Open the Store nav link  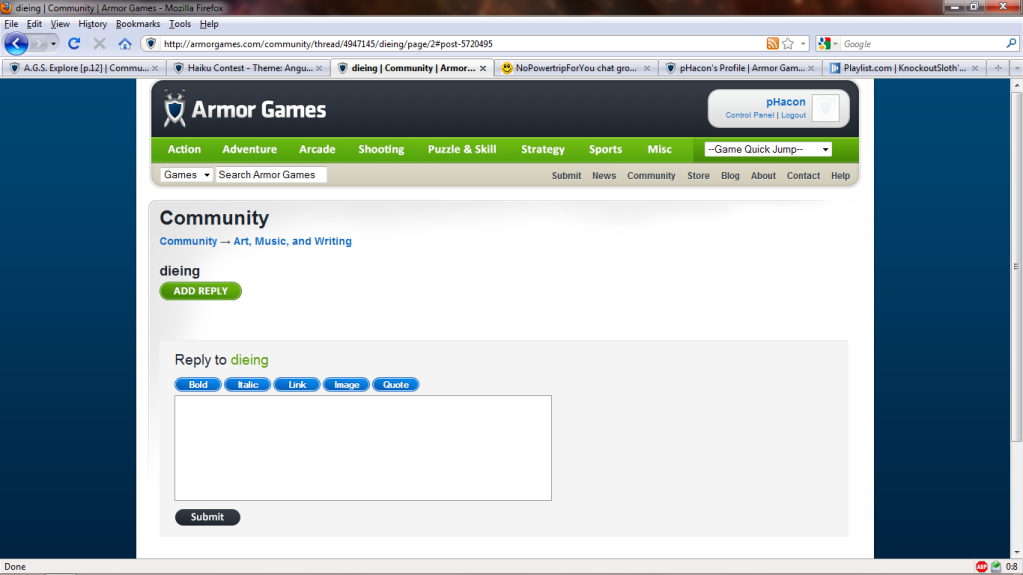[698, 176]
